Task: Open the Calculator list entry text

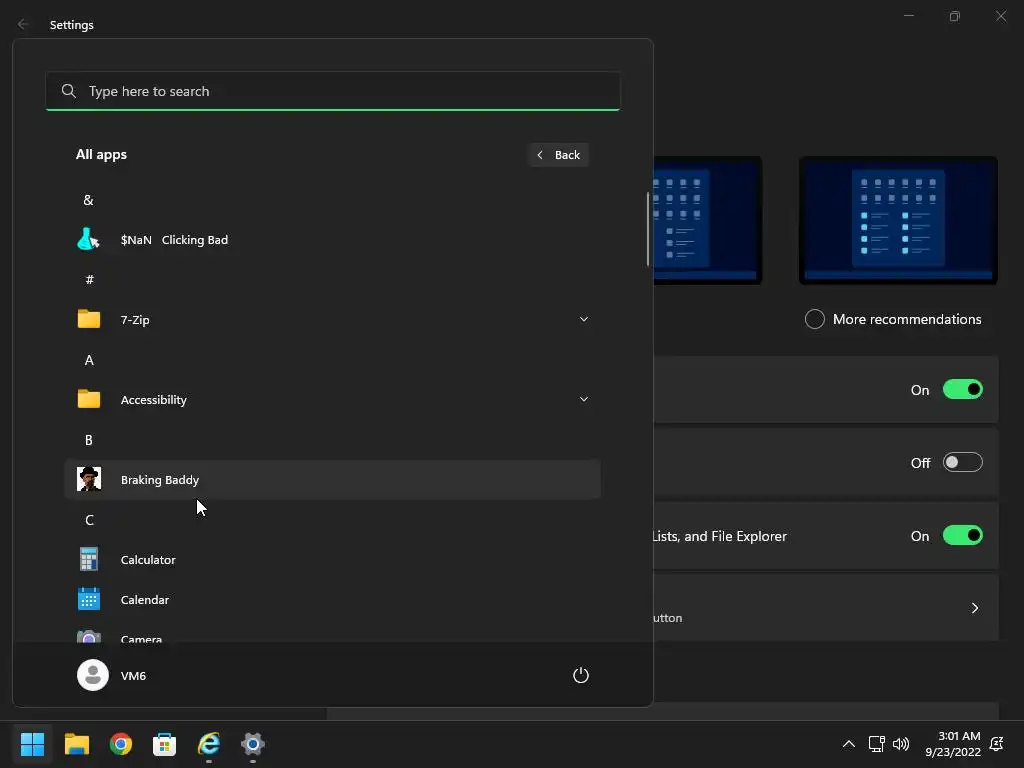Action: coord(148,560)
